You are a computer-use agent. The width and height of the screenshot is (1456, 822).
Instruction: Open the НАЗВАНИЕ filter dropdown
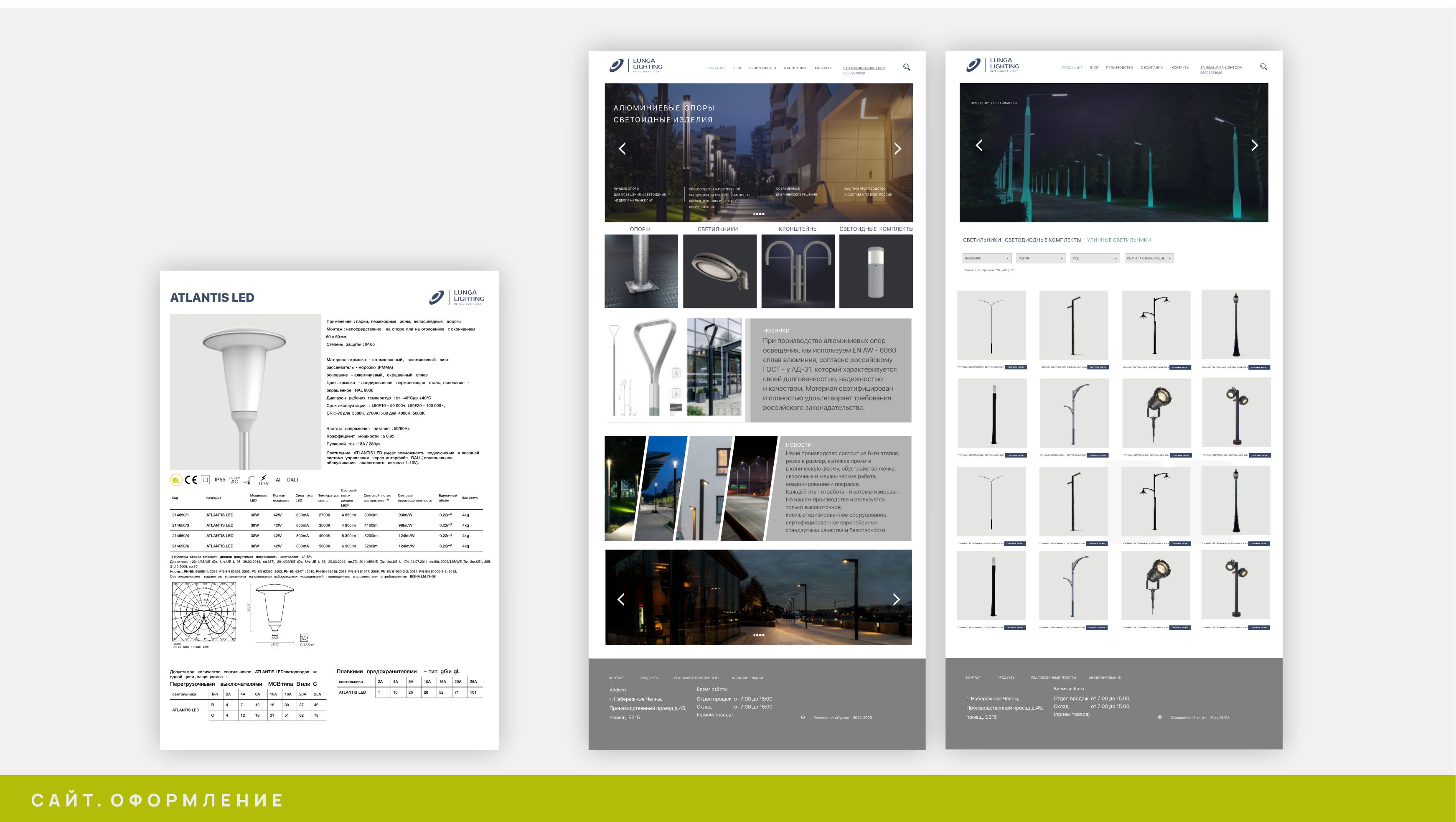click(986, 258)
